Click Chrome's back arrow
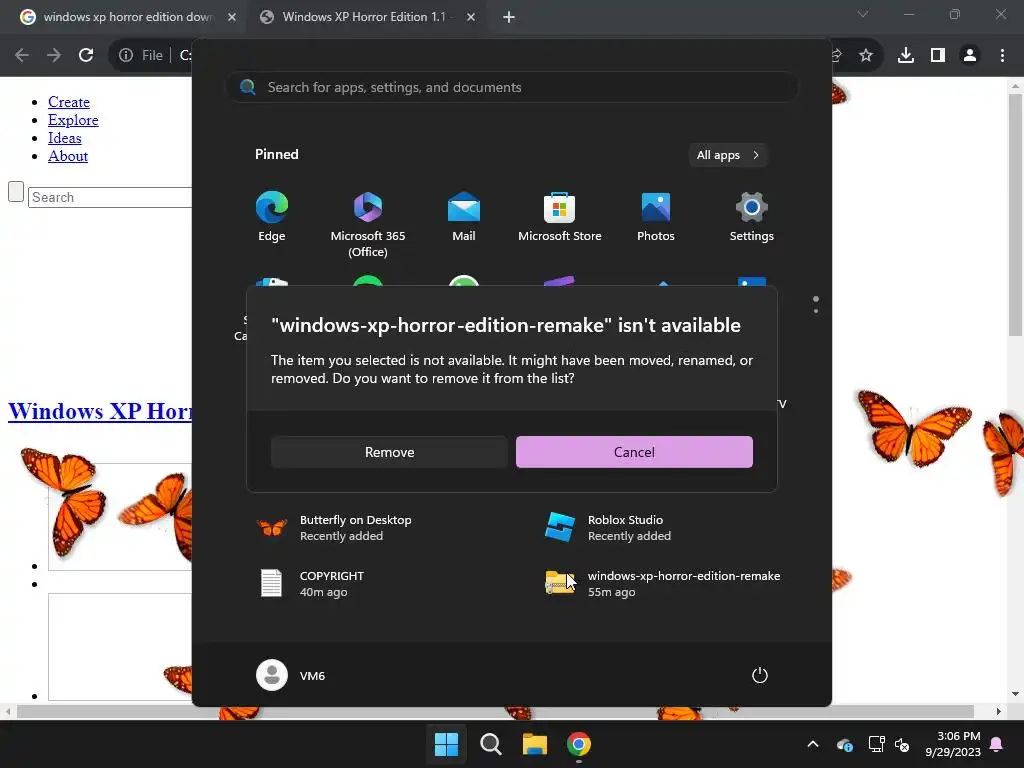Screen dimensions: 1024x768 click(x=22, y=55)
